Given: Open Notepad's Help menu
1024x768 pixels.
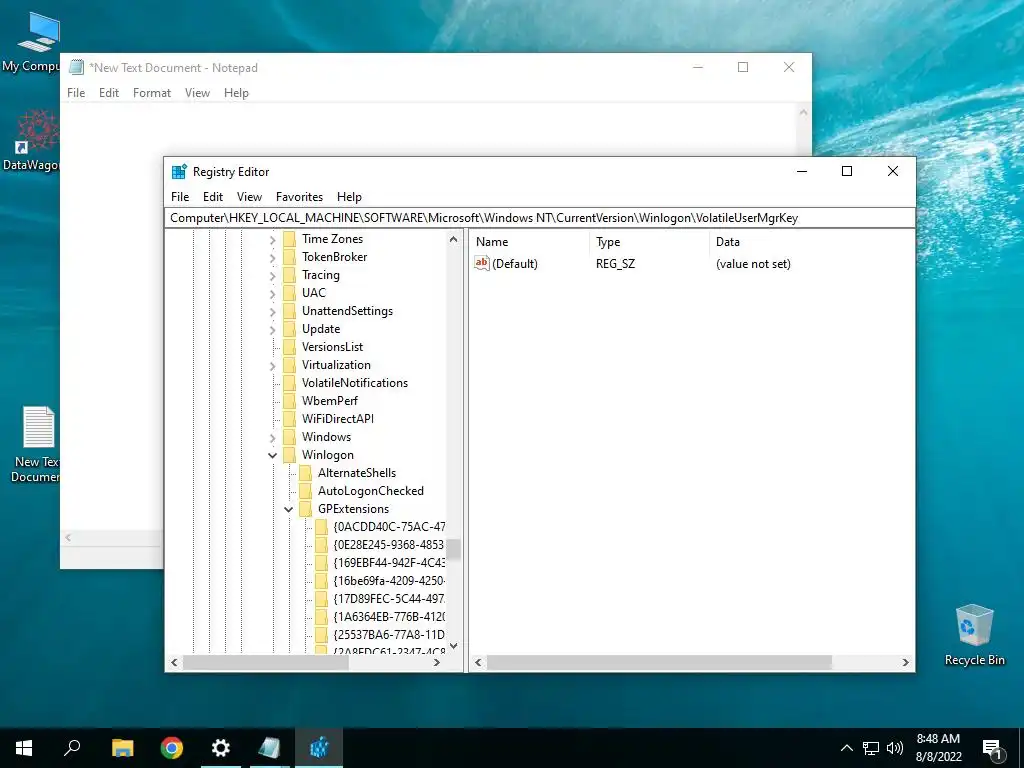Looking at the screenshot, I should (x=236, y=93).
